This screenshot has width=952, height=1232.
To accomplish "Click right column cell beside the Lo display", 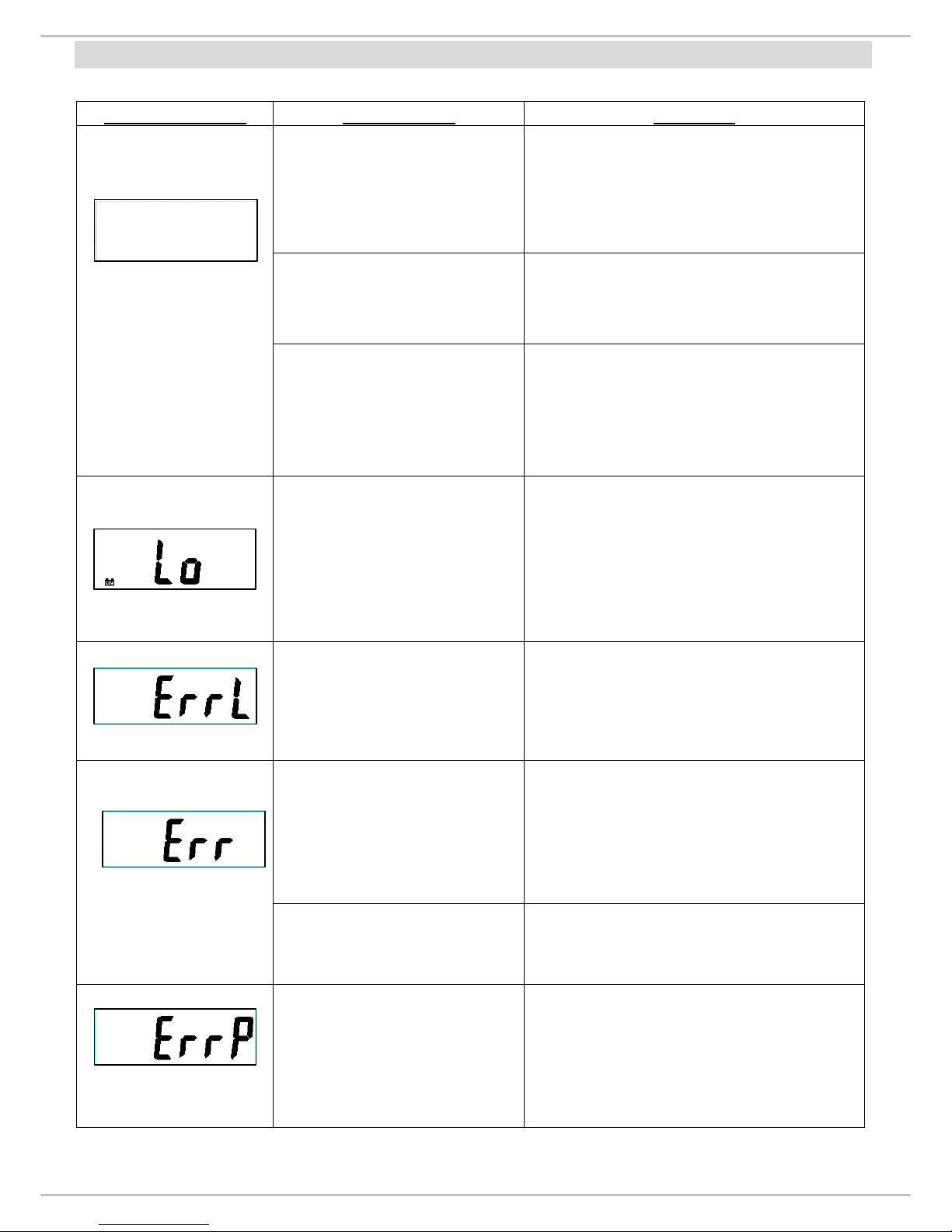I will click(694, 559).
